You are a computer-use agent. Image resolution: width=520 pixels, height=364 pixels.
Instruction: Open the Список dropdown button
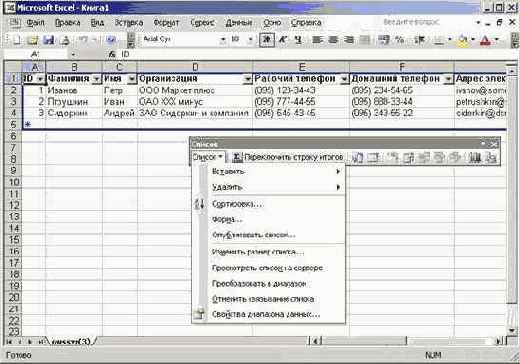(208, 157)
